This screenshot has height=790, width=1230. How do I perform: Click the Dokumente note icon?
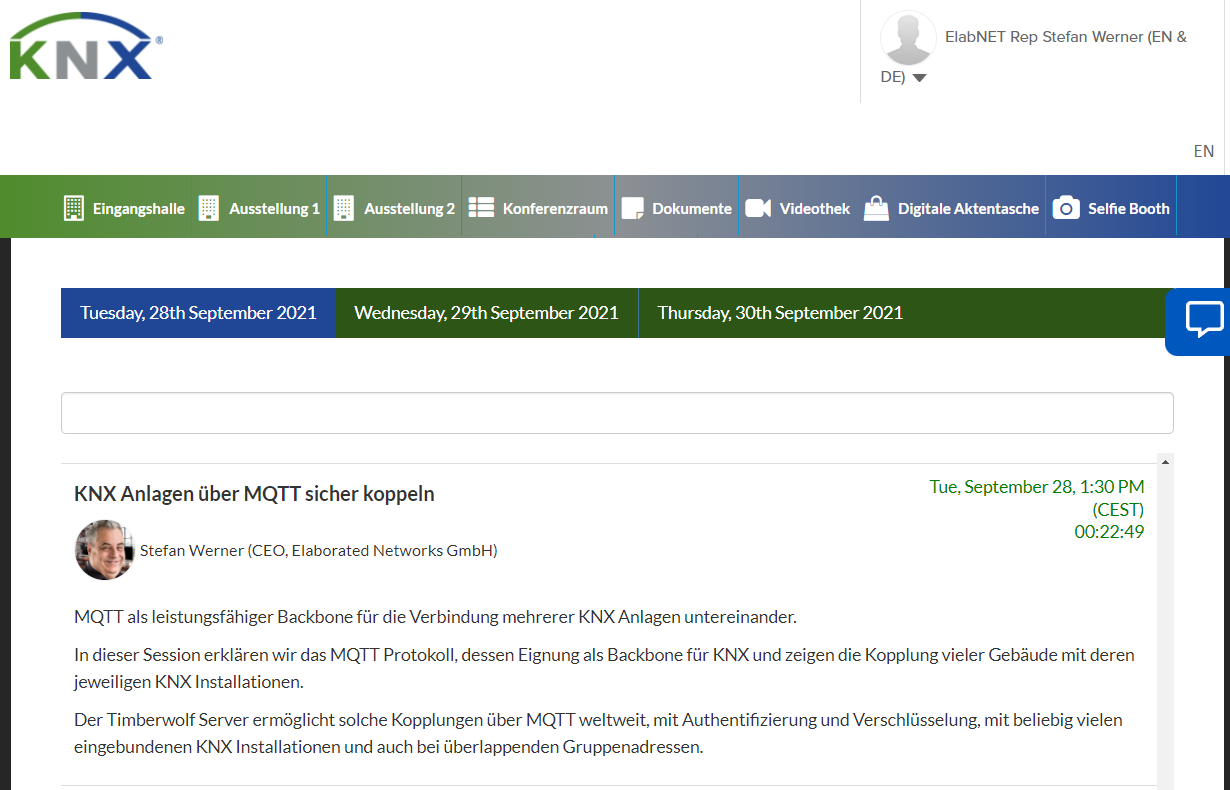(632, 208)
